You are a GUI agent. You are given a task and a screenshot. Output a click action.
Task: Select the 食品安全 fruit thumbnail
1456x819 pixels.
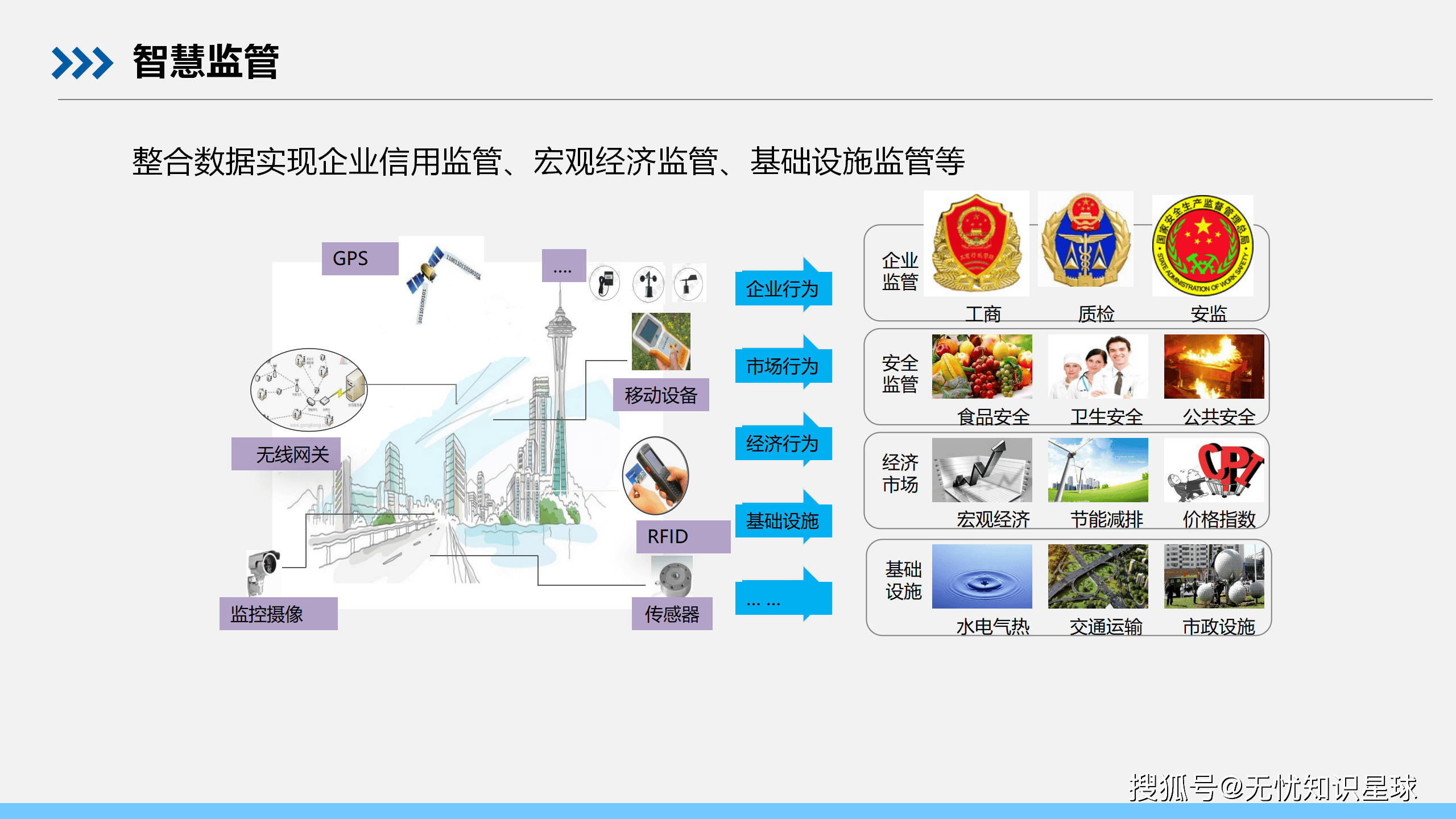[982, 366]
